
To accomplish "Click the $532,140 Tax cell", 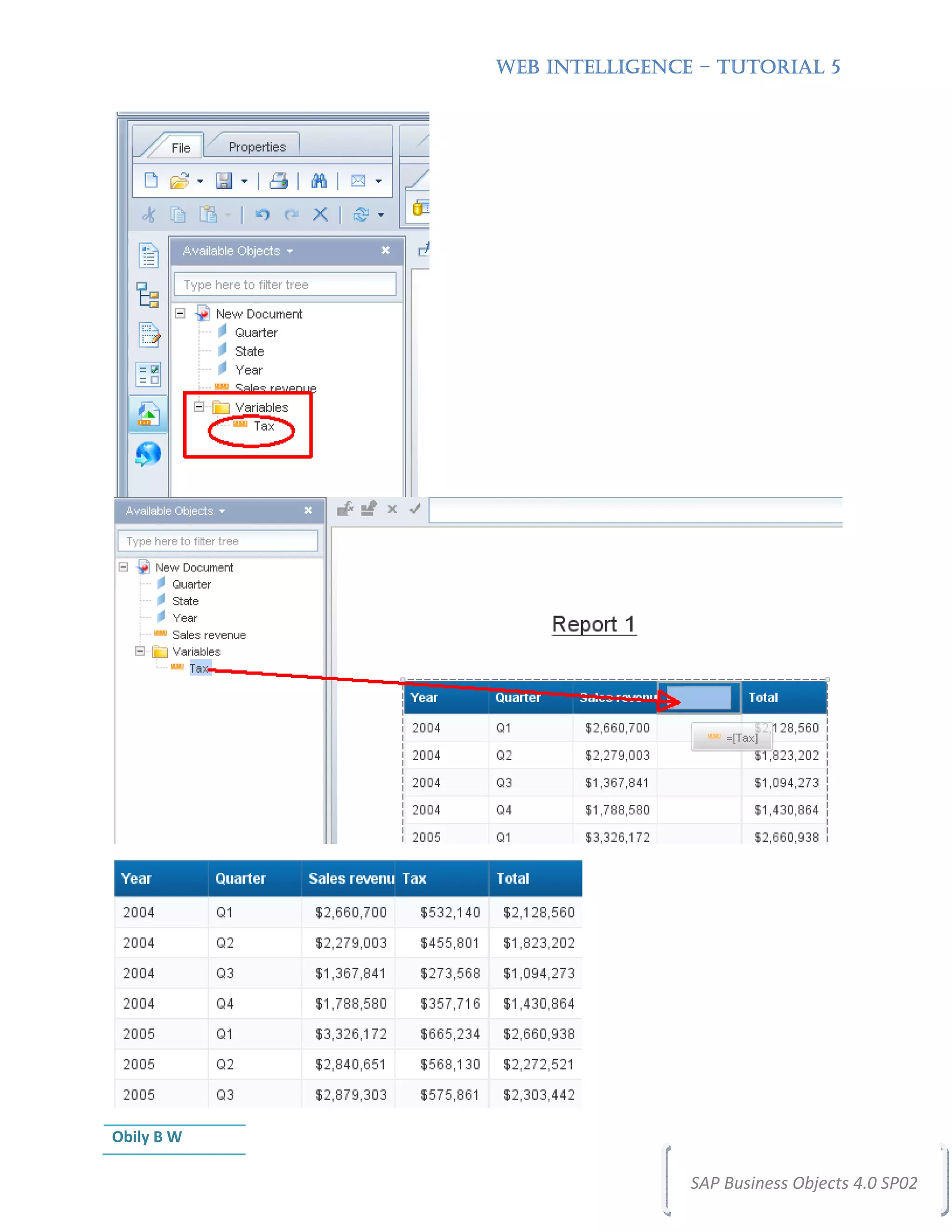I will [x=442, y=913].
